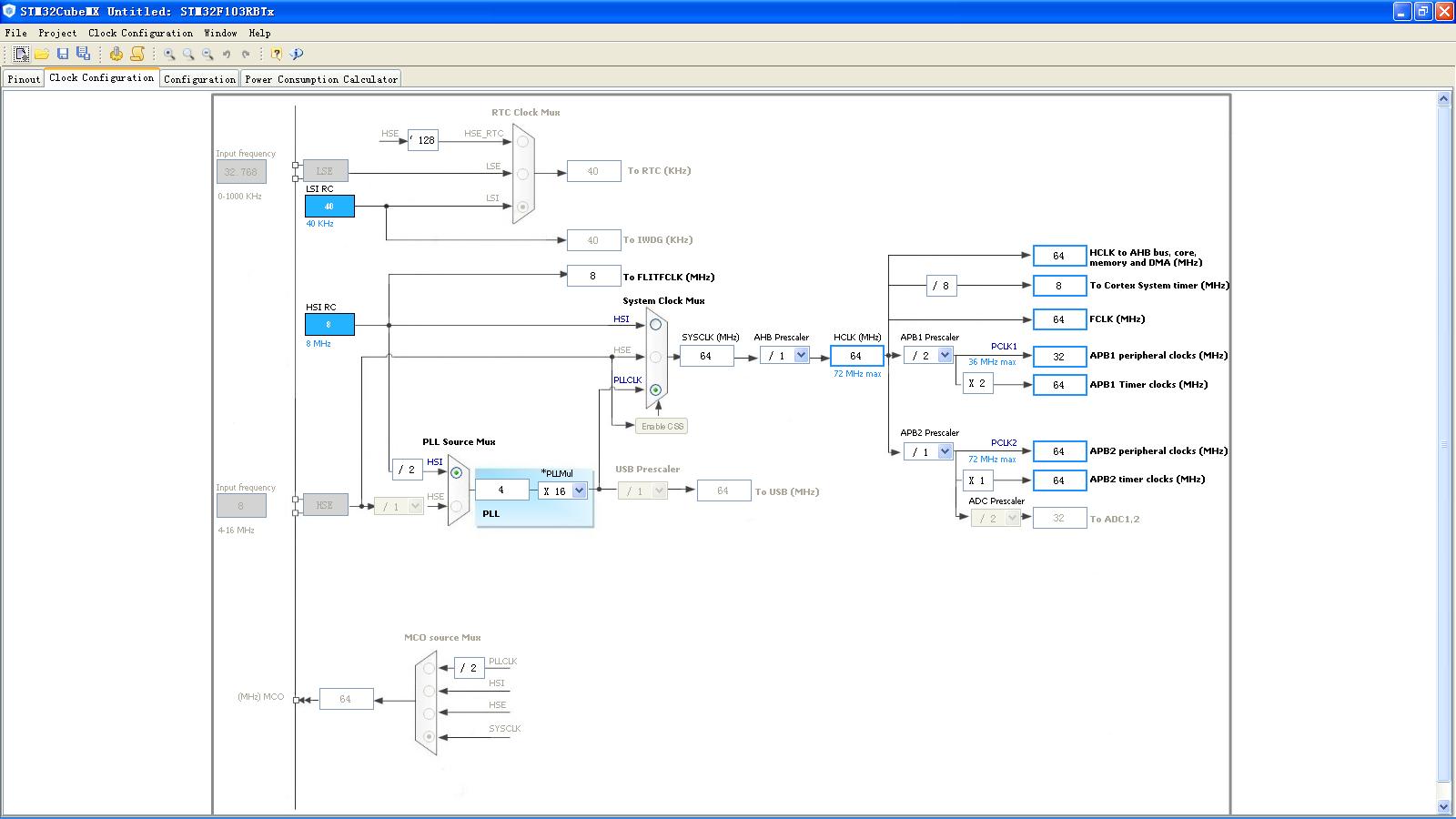Switch to the Pinout tab
The width and height of the screenshot is (1456, 819).
[24, 79]
